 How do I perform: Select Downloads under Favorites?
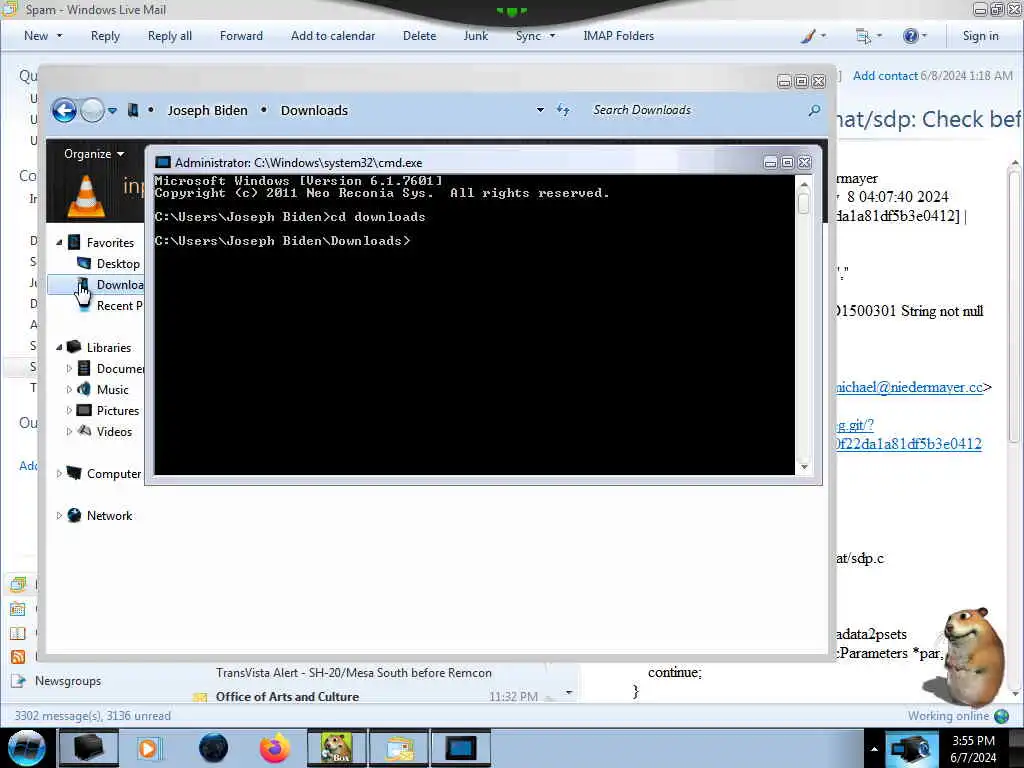[120, 285]
